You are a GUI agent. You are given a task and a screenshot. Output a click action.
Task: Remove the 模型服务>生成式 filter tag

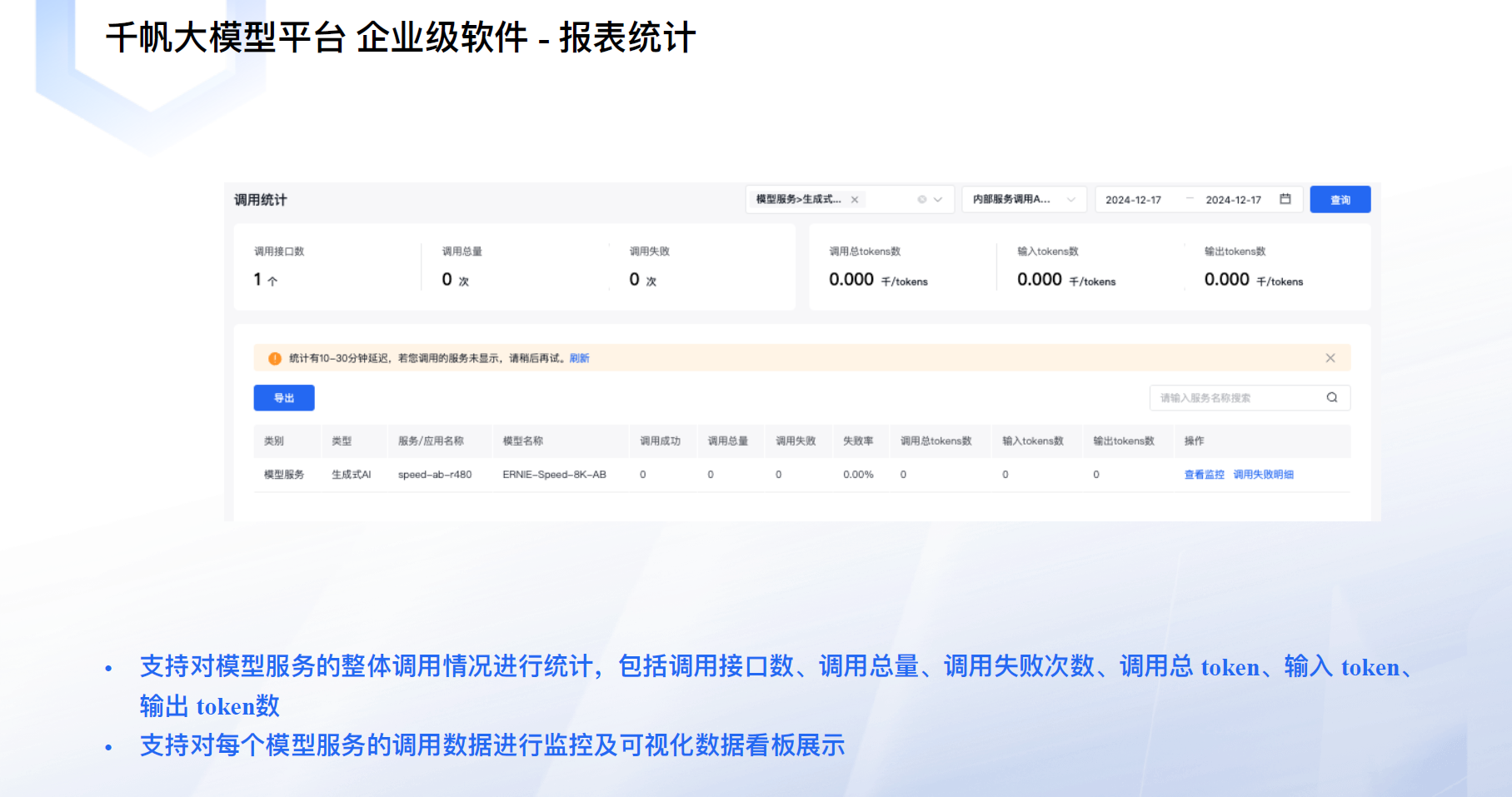pyautogui.click(x=855, y=200)
